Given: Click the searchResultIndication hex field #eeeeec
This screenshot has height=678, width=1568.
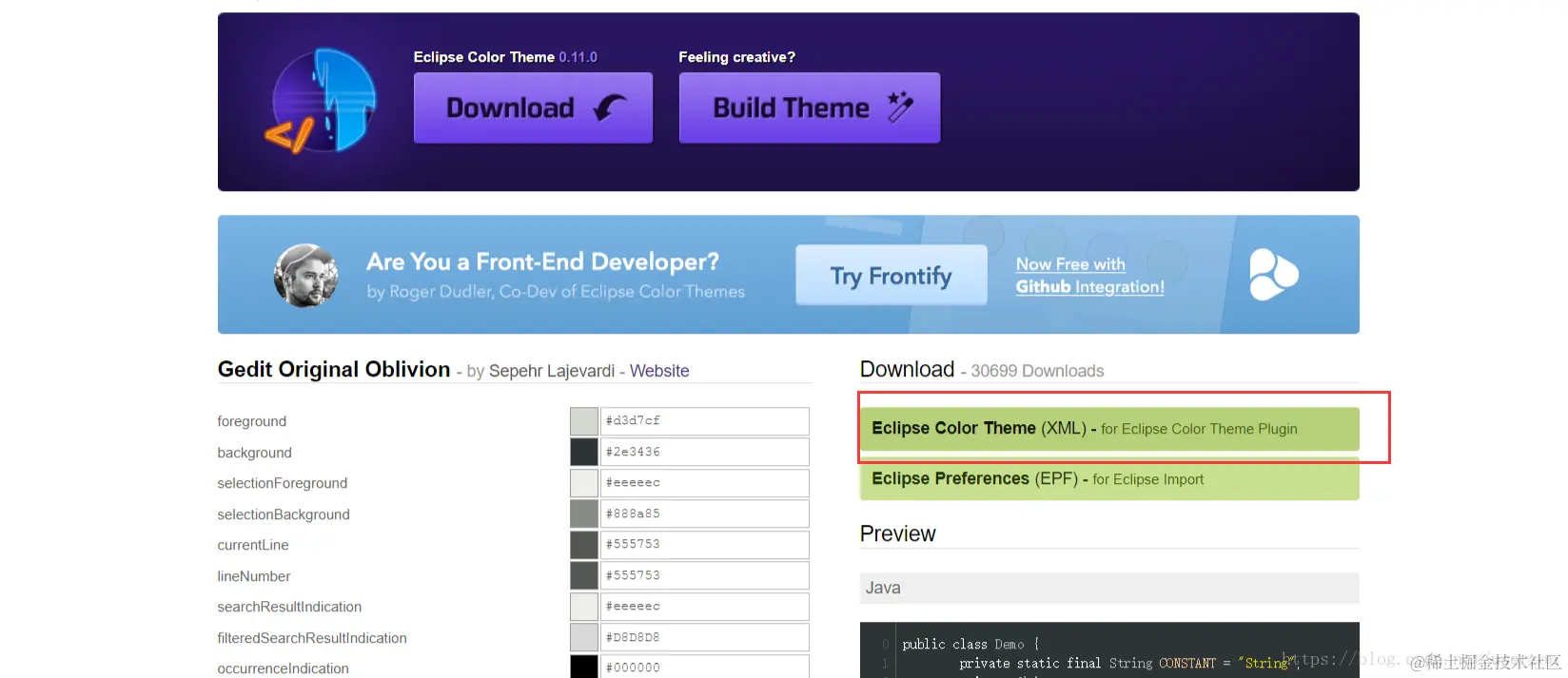Looking at the screenshot, I should (705, 607).
